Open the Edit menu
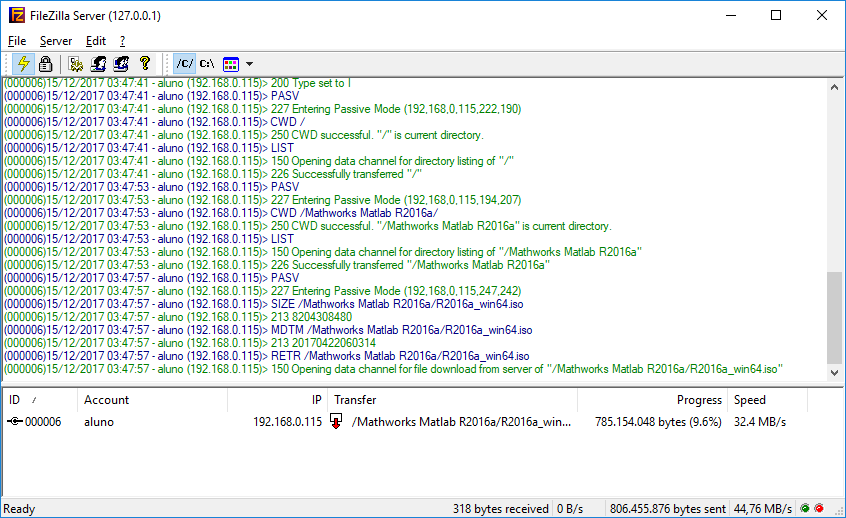Viewport: 846px width, 518px height. tap(95, 41)
